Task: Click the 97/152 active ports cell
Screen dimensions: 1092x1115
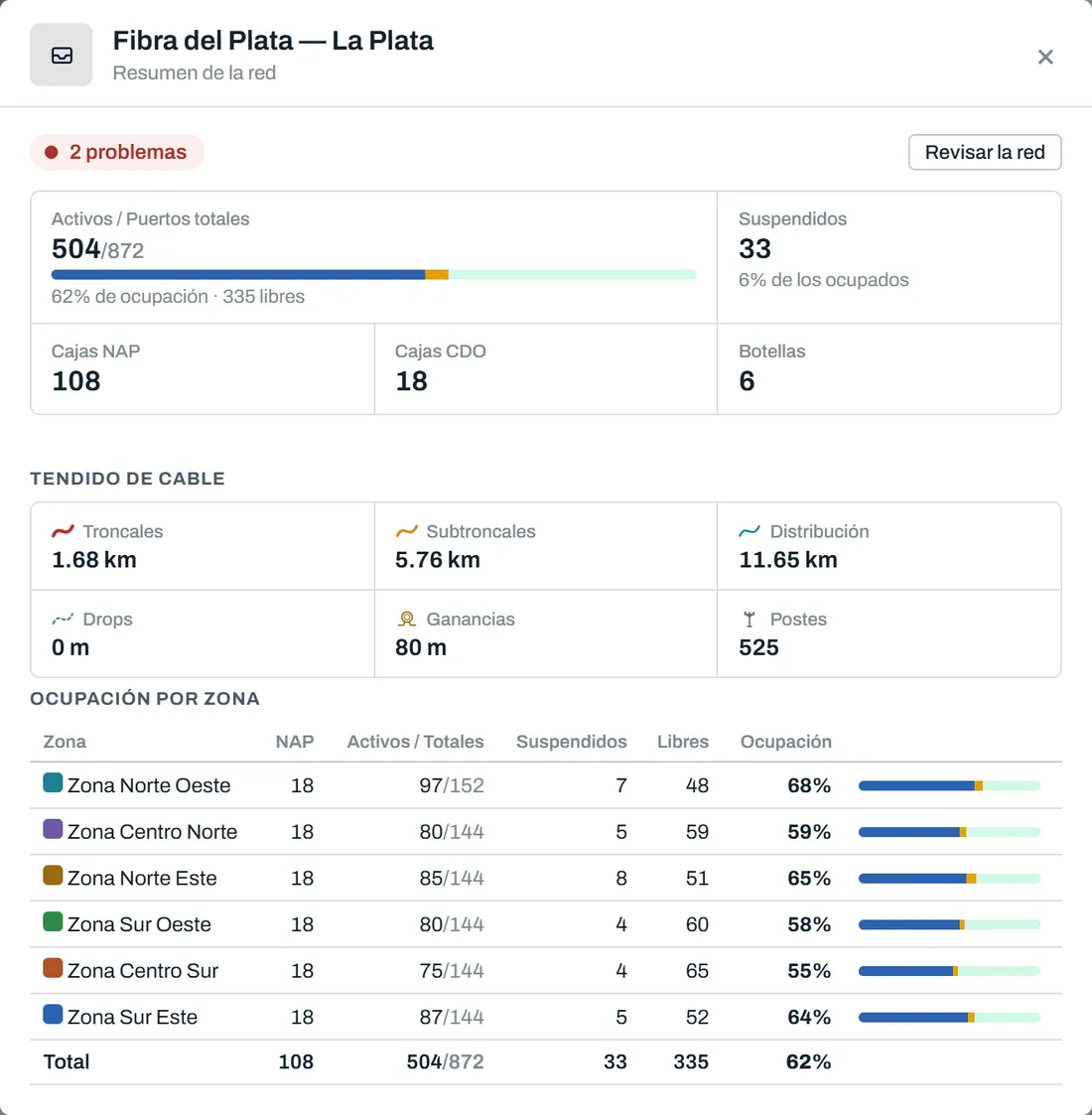Action: tap(452, 785)
